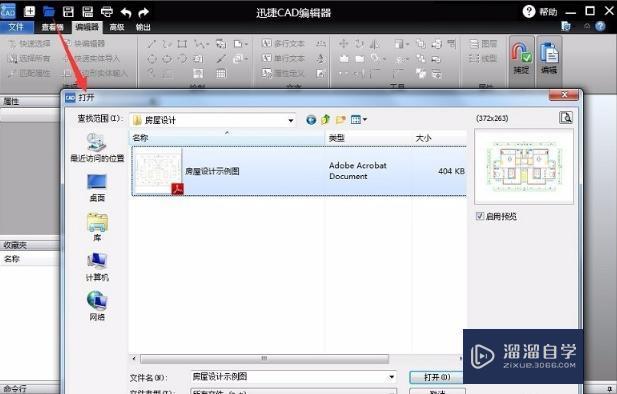Select the 房屋设计示例图 PDF file row
Screen dimensions: 617x394
click(x=299, y=171)
